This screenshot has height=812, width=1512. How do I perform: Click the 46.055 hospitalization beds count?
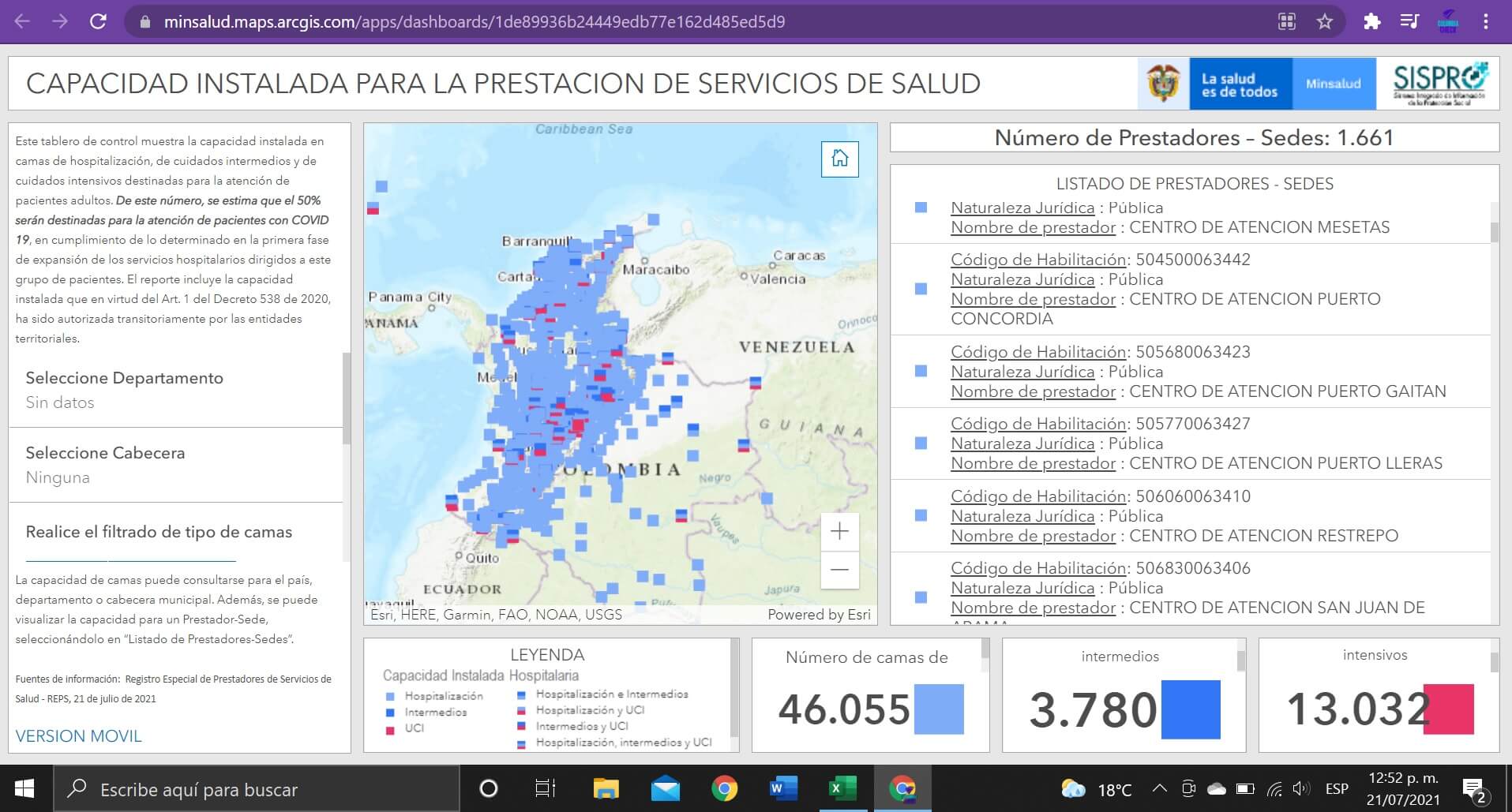point(844,709)
